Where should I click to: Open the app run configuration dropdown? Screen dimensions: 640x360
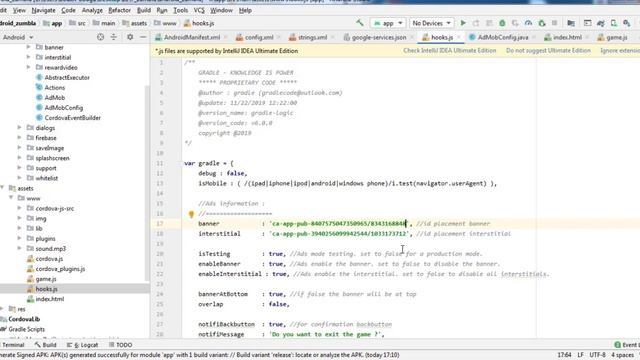(x=388, y=23)
